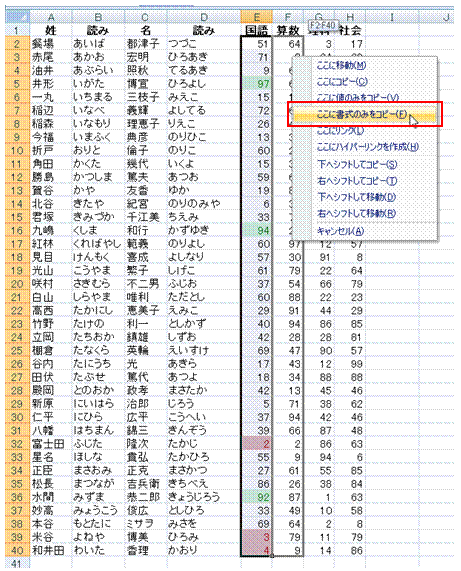Select column A header
Image resolution: width=461 pixels, height=571 pixels.
pos(51,17)
